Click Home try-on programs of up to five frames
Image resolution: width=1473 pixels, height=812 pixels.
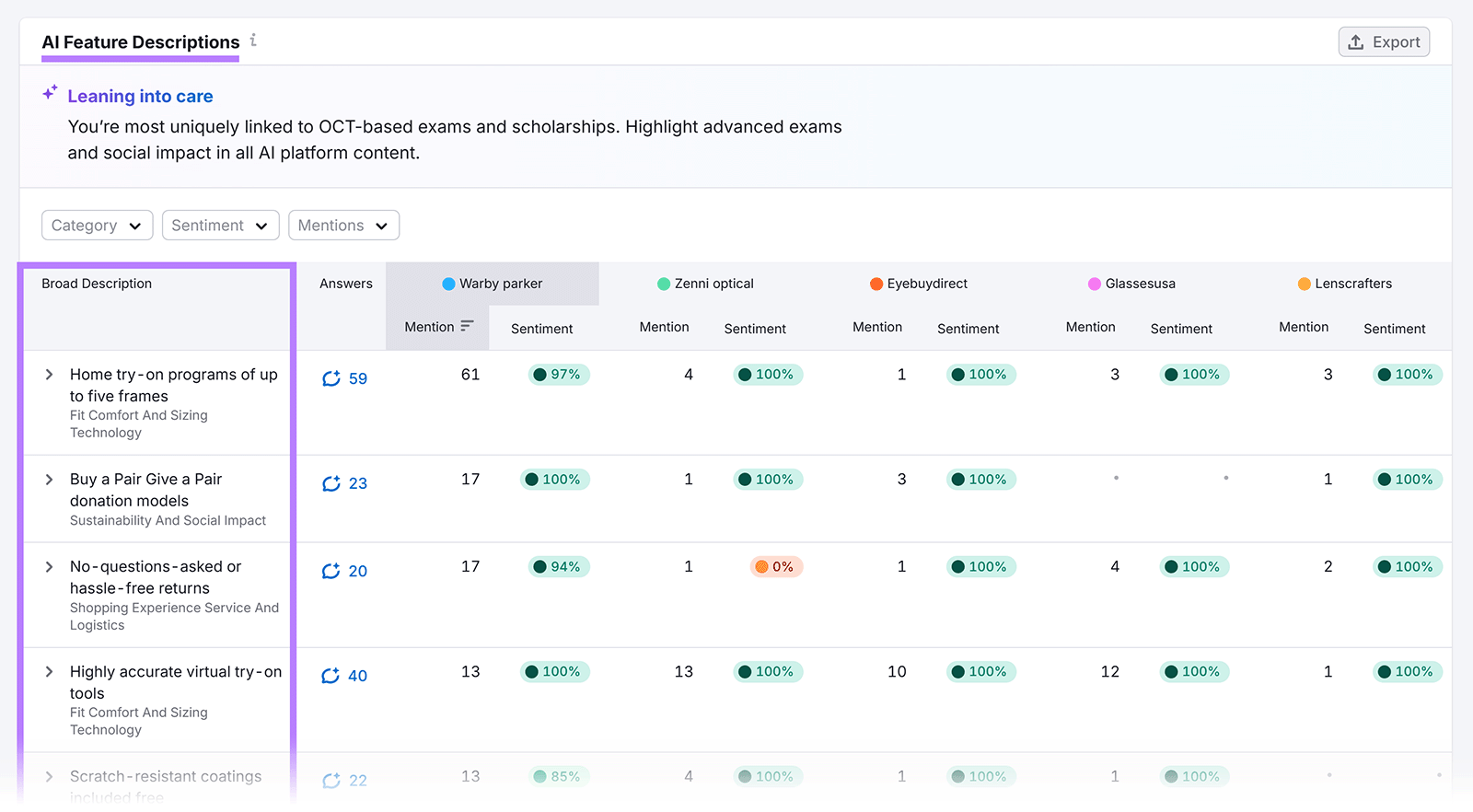(x=174, y=386)
